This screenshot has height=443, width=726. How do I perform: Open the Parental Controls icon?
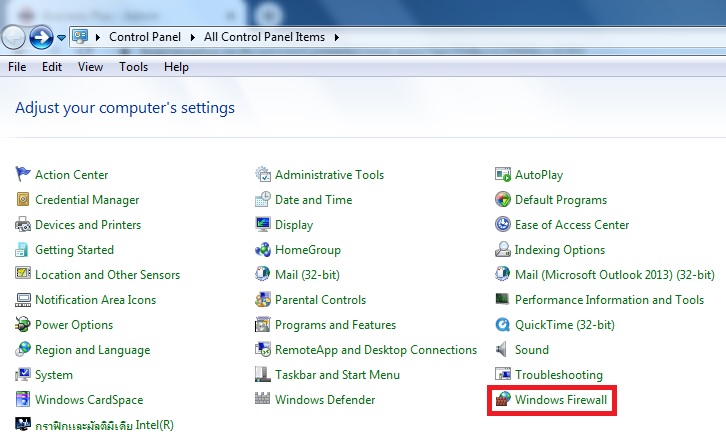coord(263,299)
